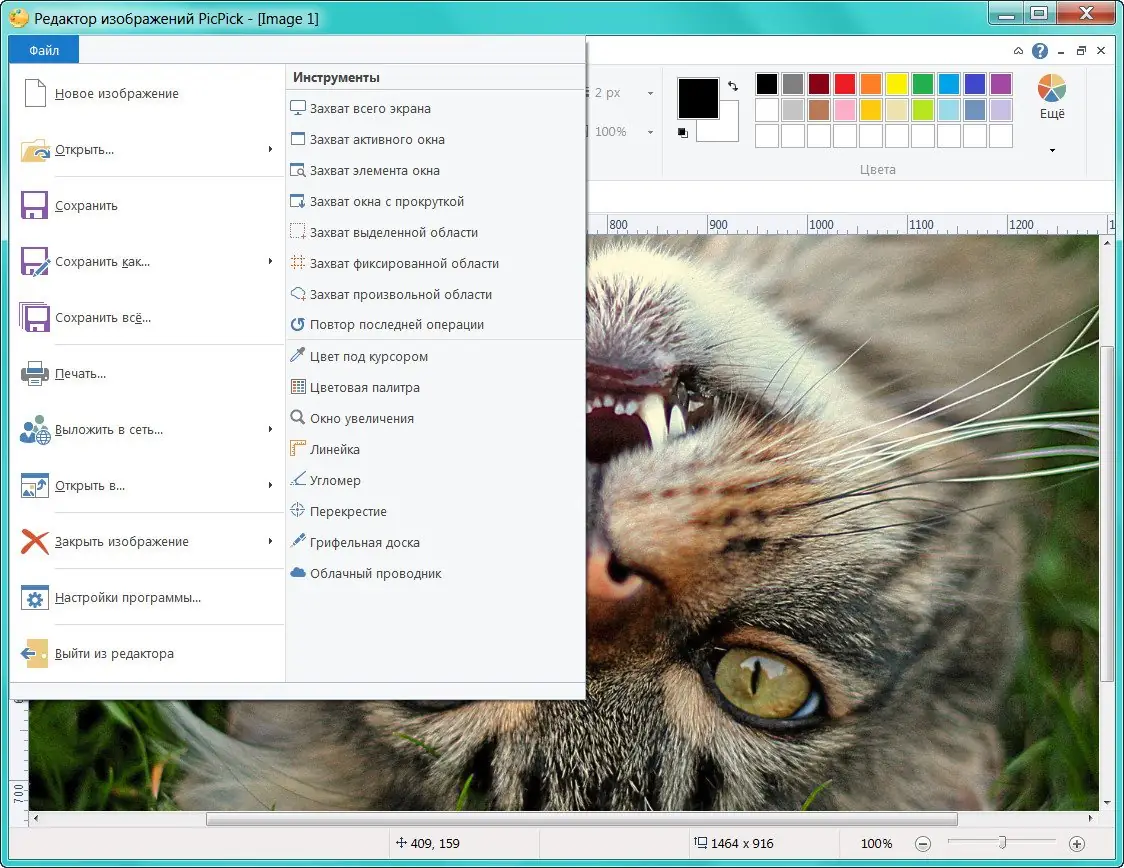This screenshot has height=868, width=1124.
Task: Expand the Выложить в сеть submenu arrow
Action: point(270,429)
